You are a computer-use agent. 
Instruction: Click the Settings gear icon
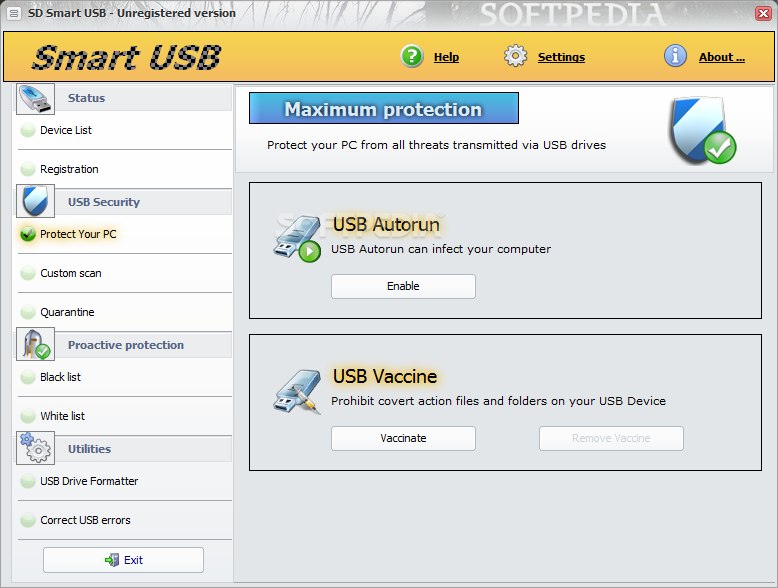[x=516, y=56]
